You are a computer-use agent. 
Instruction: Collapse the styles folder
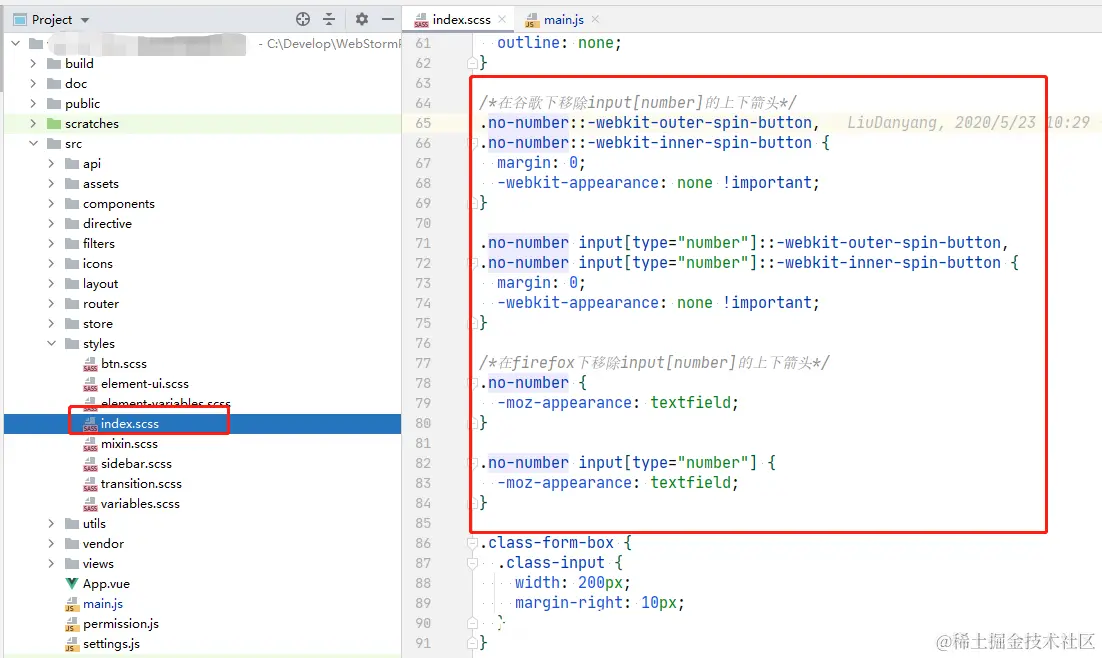click(51, 344)
